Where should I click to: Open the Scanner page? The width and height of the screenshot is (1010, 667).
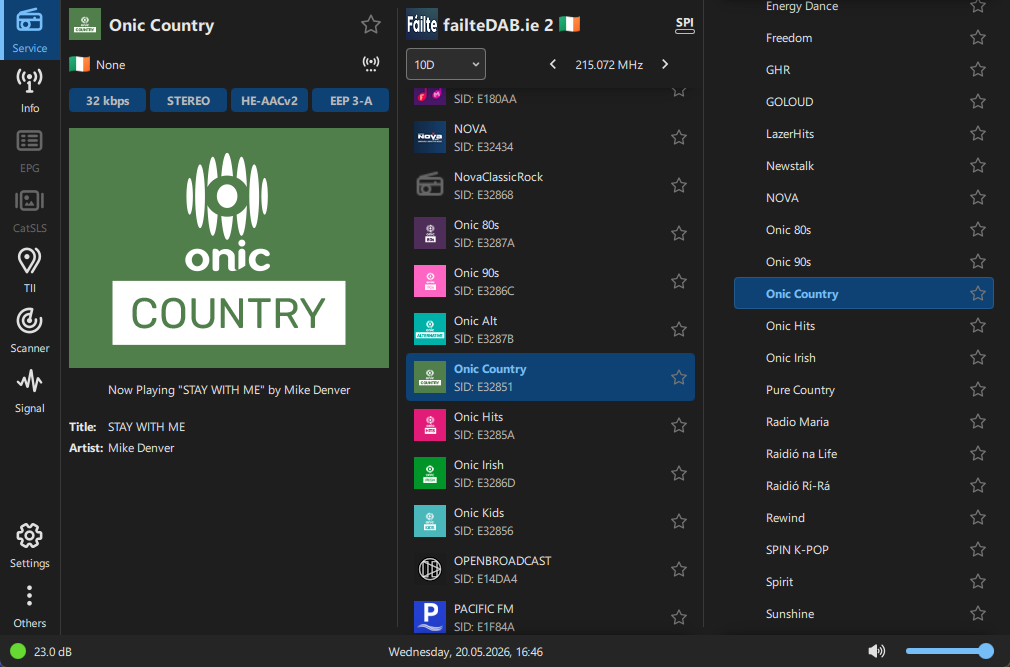(x=30, y=331)
